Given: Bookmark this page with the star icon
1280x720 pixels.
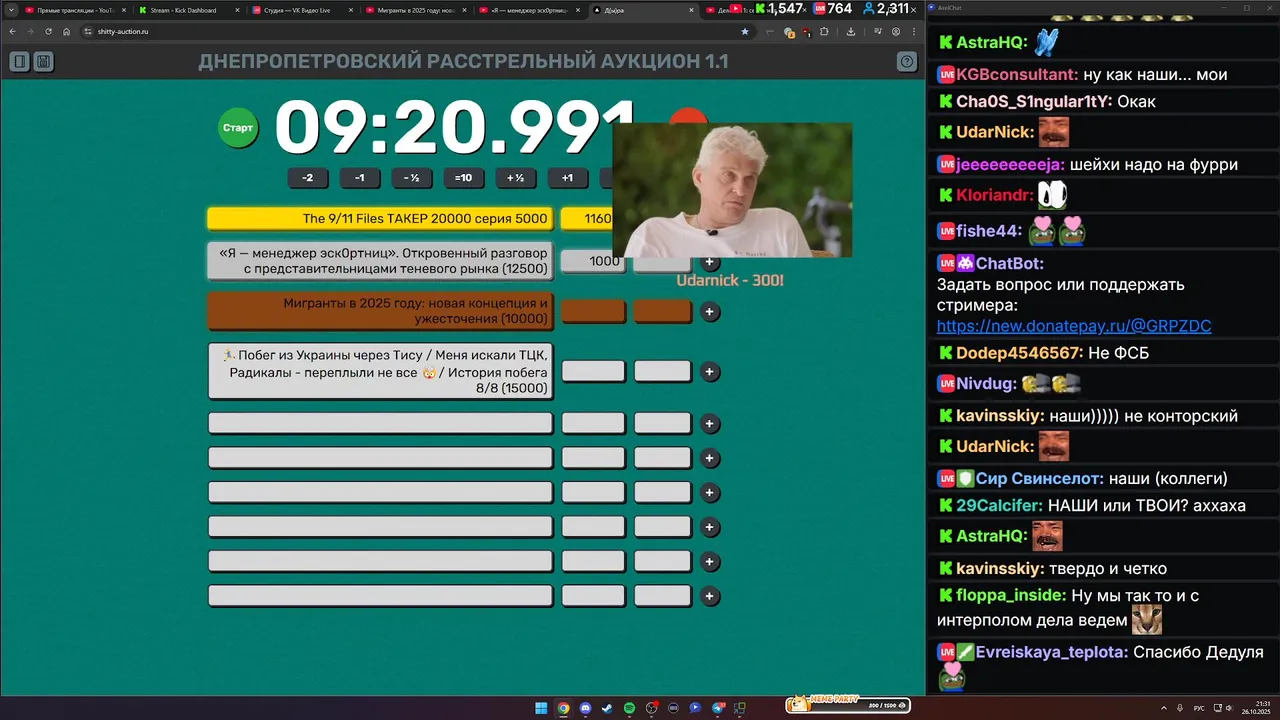Looking at the screenshot, I should [745, 31].
